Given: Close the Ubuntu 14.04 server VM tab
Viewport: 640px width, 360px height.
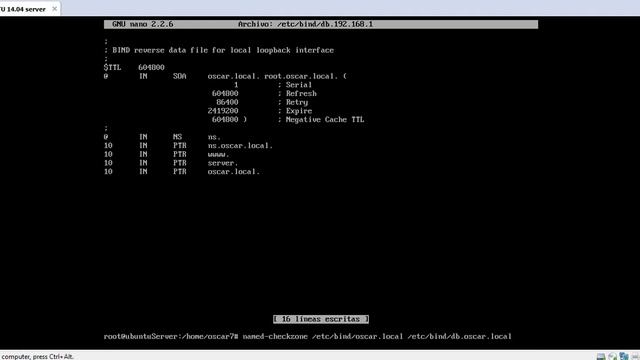Looking at the screenshot, I should coord(54,9).
